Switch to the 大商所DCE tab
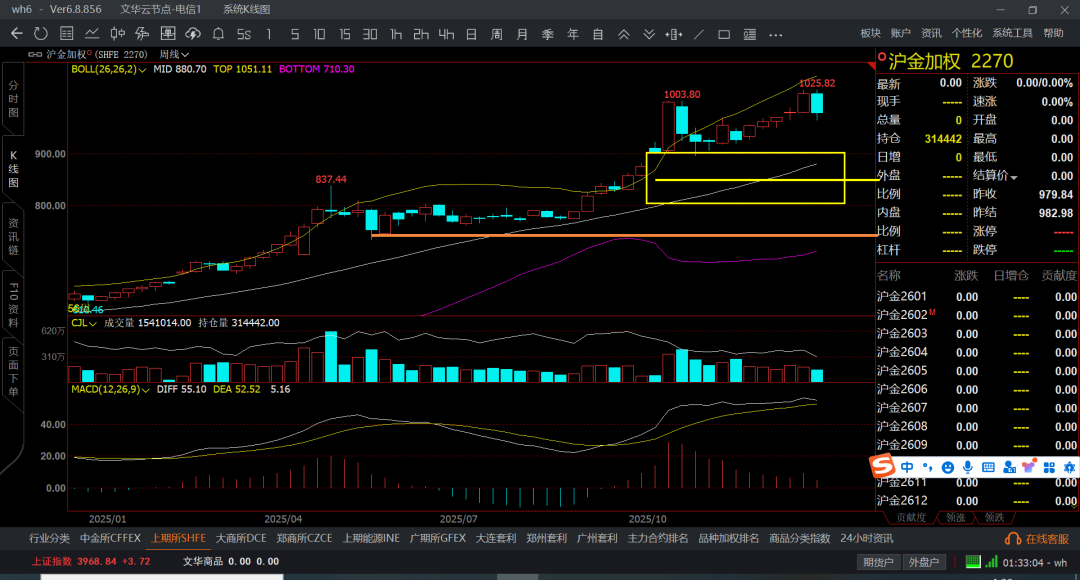The image size is (1080, 580). pos(241,538)
